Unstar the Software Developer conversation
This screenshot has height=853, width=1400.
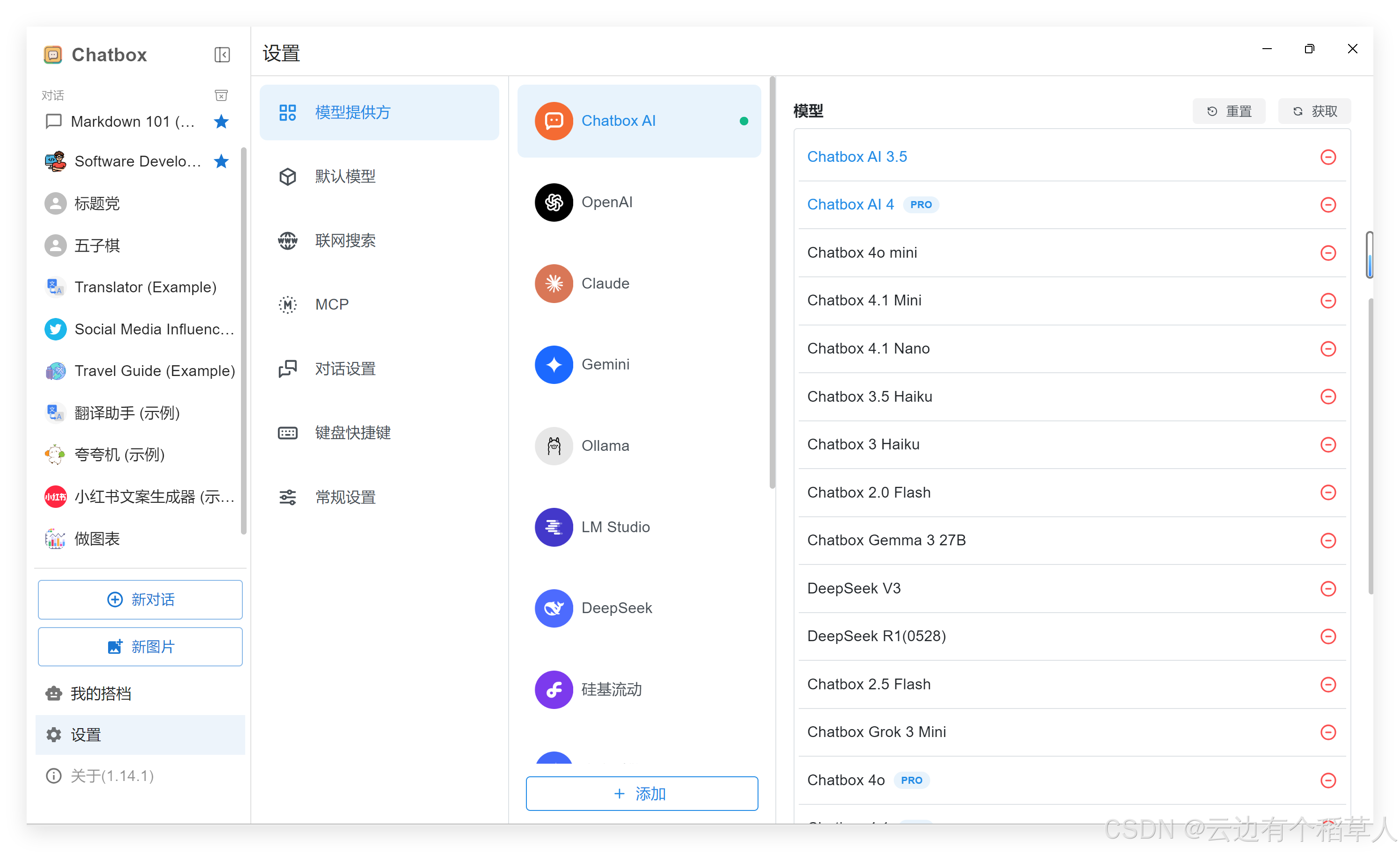point(222,161)
